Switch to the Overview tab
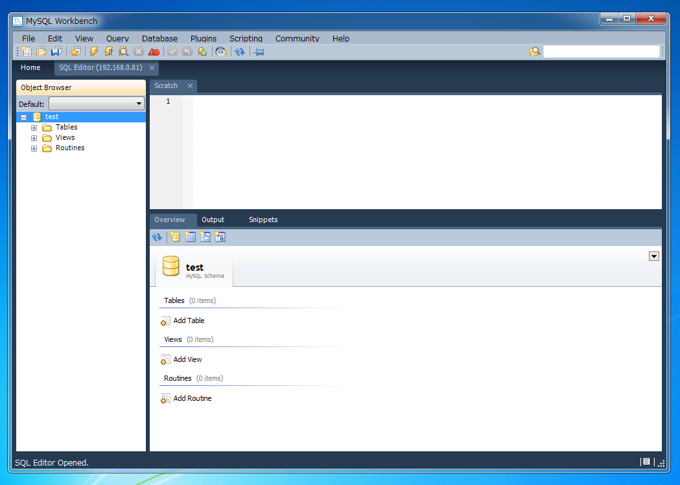The width and height of the screenshot is (680, 485). pos(170,220)
